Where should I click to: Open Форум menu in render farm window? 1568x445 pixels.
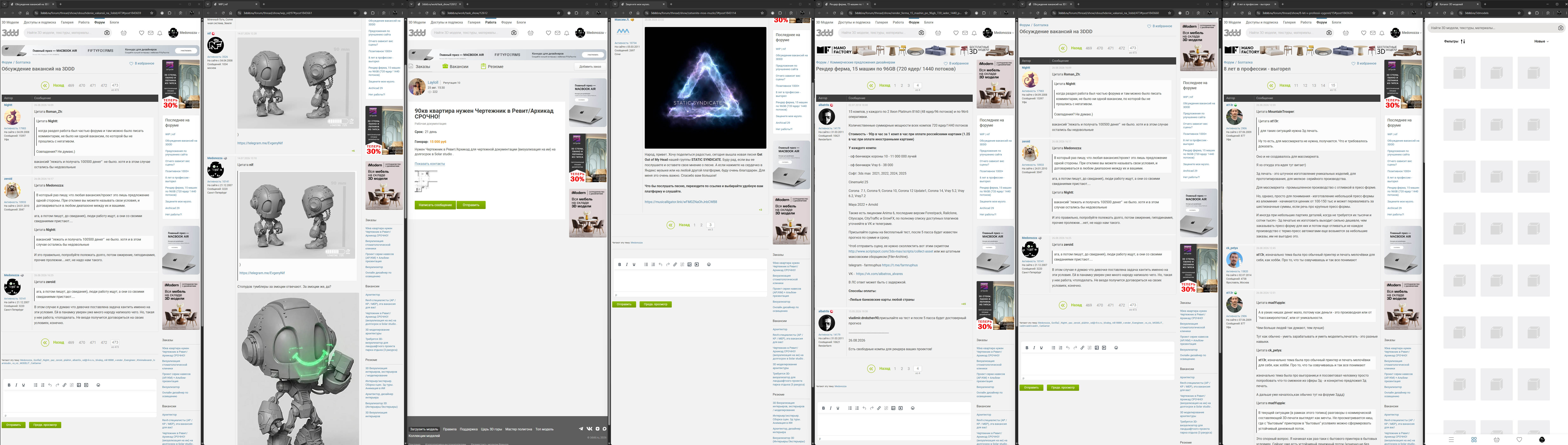point(914,22)
